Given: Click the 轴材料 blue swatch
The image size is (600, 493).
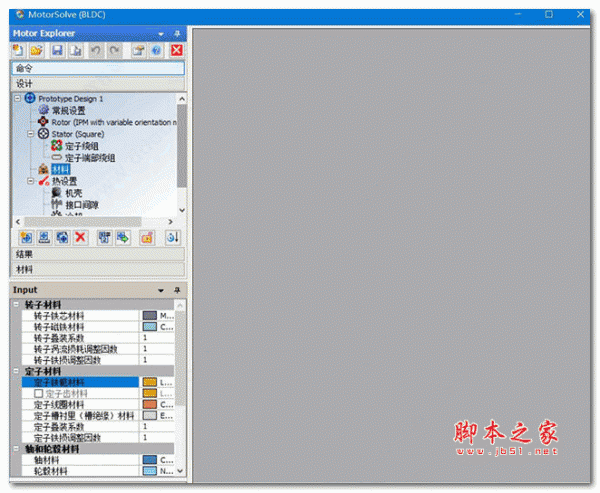Looking at the screenshot, I should (150, 460).
